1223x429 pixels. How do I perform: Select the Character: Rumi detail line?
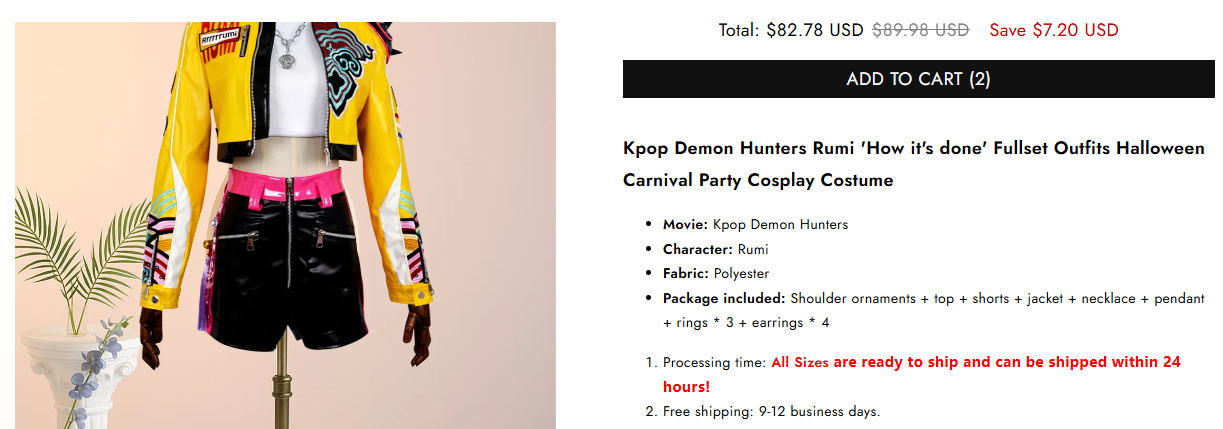(715, 249)
